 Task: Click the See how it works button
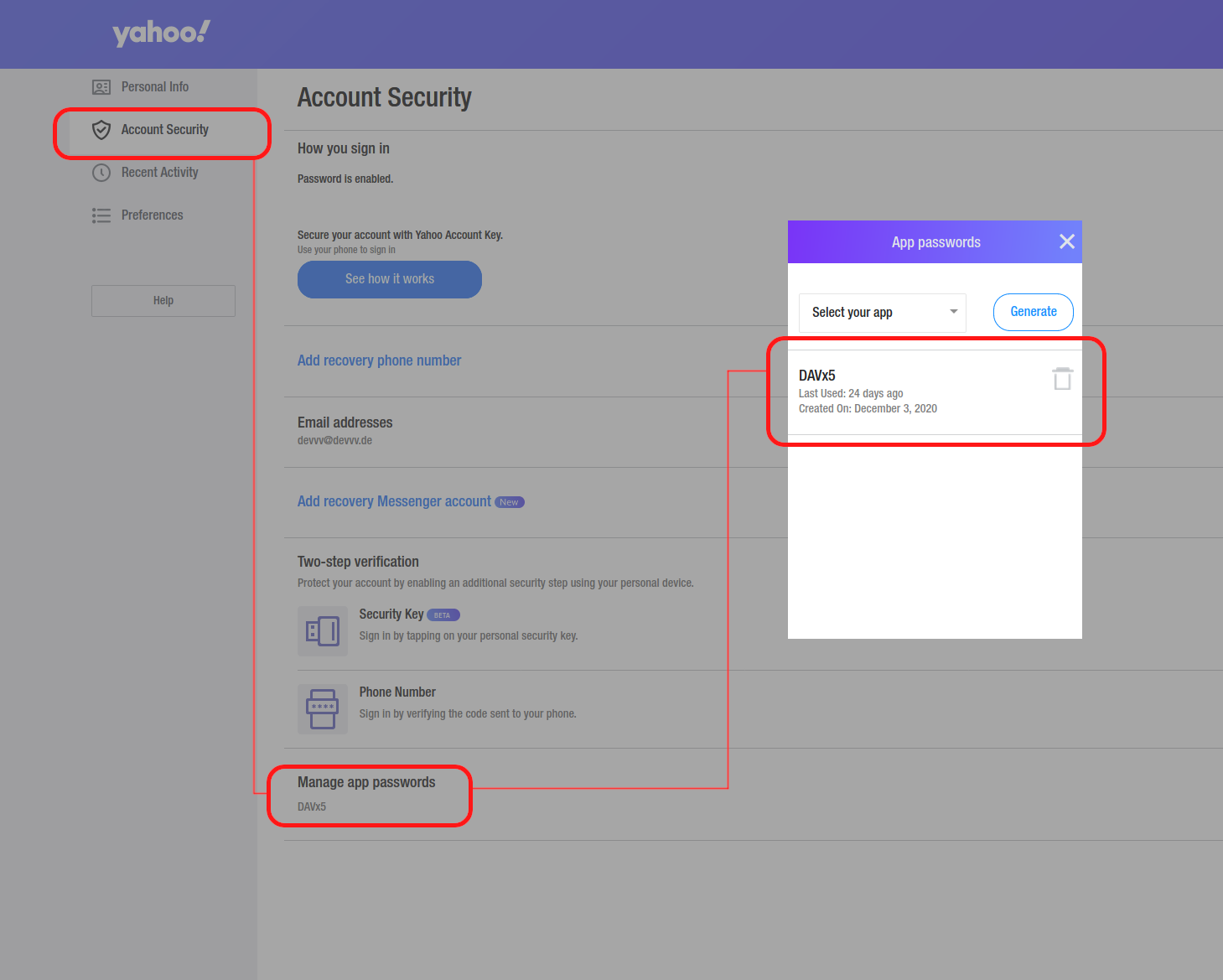coord(390,279)
